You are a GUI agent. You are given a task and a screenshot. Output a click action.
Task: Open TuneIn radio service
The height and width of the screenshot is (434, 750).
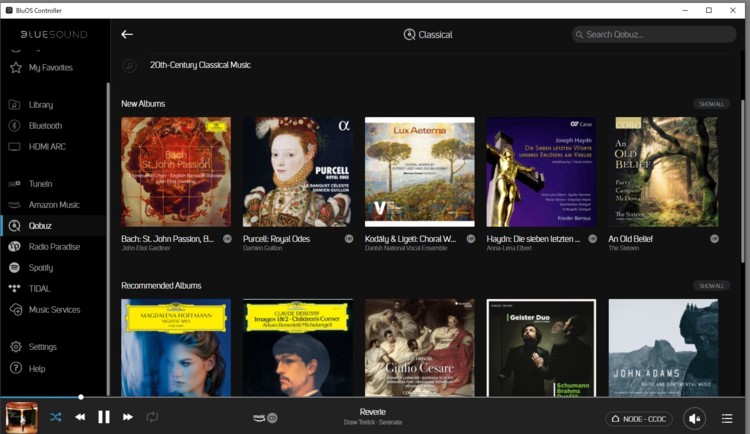pyautogui.click(x=40, y=184)
